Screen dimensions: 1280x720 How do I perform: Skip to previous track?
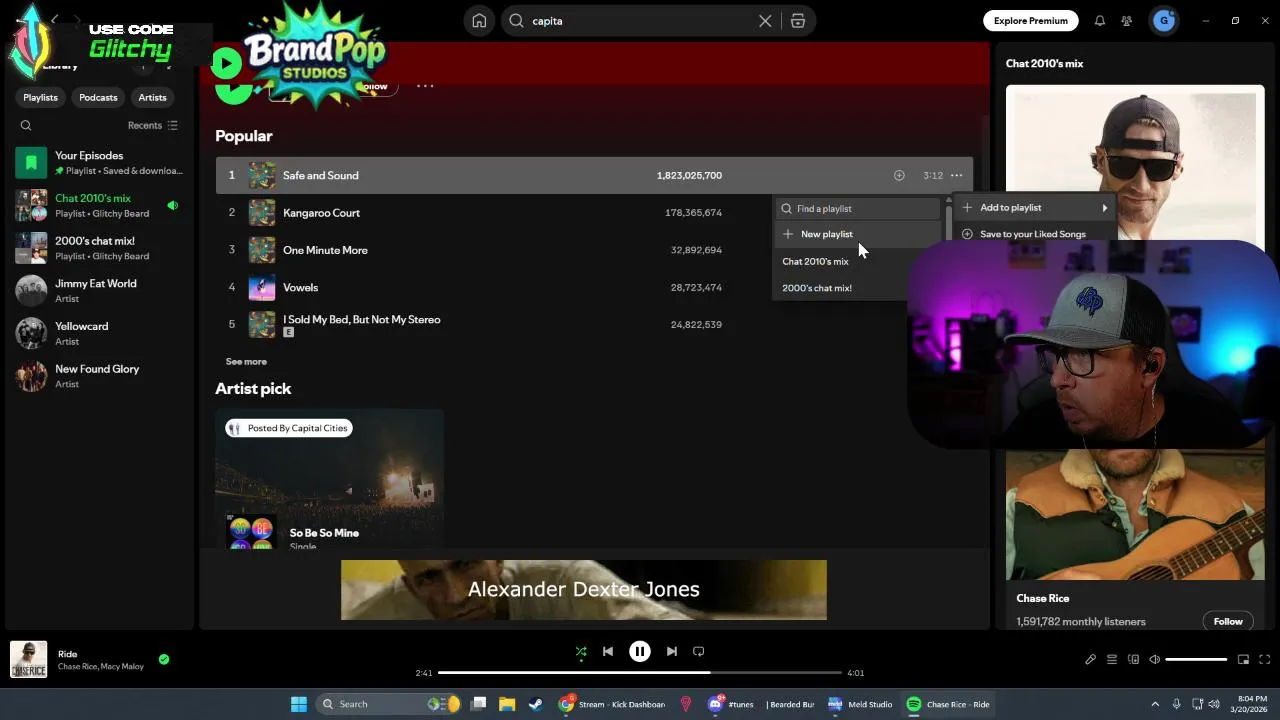[608, 651]
